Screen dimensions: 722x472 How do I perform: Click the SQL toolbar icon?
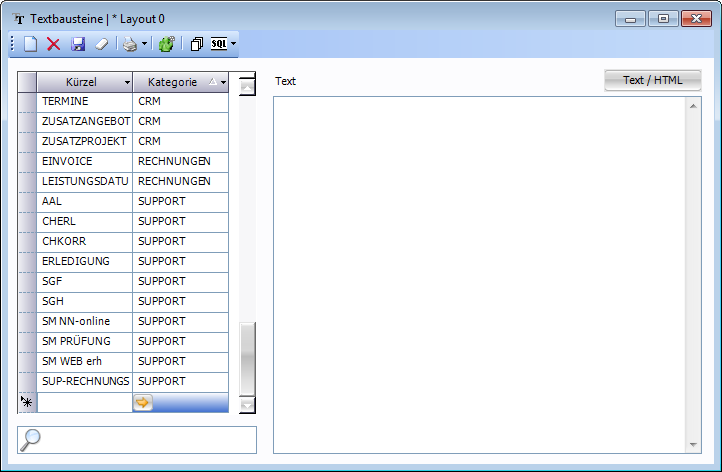click(x=219, y=44)
